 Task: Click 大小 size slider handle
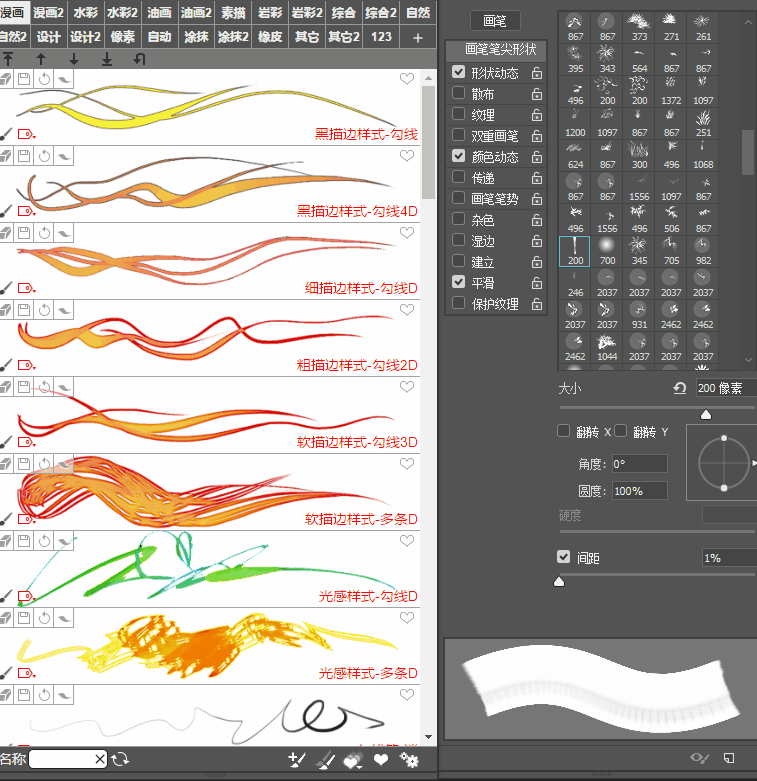point(706,414)
